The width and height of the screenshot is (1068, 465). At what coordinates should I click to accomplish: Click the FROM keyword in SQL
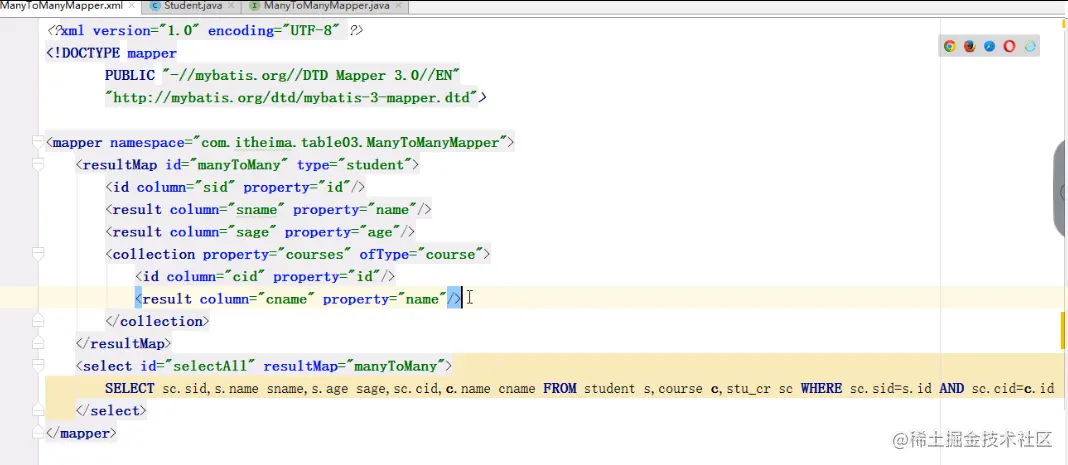click(x=560, y=389)
